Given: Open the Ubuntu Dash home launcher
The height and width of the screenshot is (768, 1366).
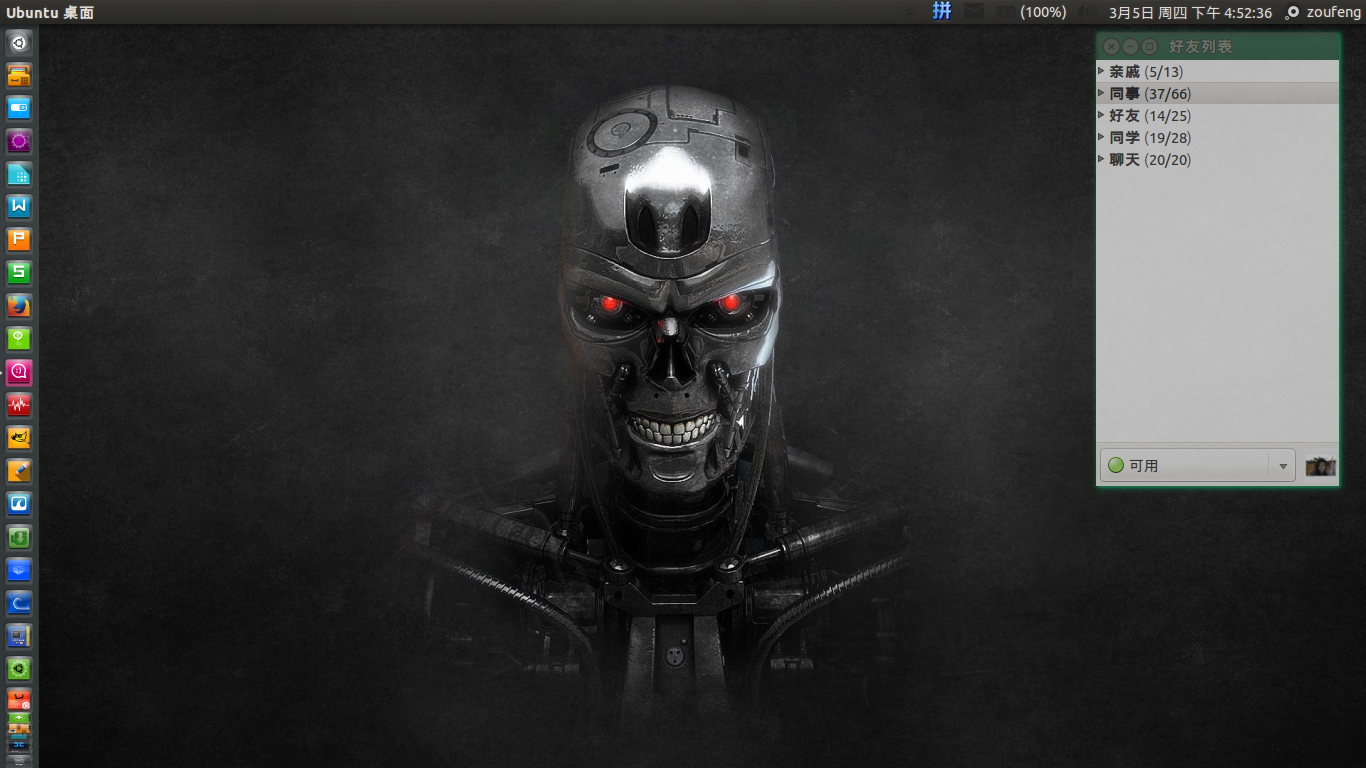Looking at the screenshot, I should click(x=20, y=43).
